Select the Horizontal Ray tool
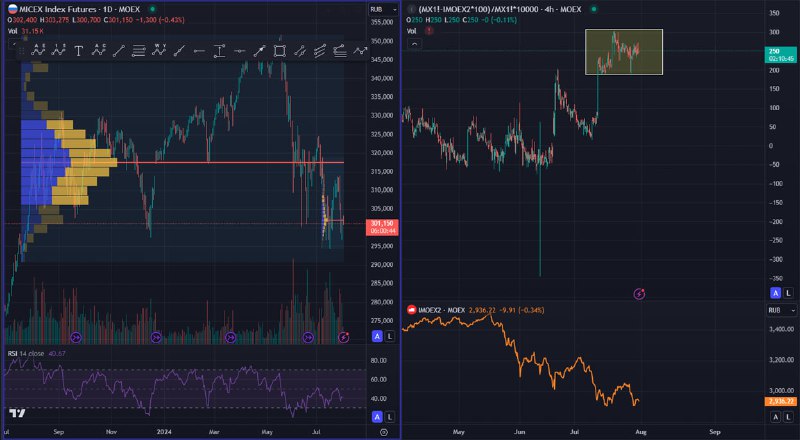Image resolution: width=800 pixels, height=440 pixels. click(199, 51)
